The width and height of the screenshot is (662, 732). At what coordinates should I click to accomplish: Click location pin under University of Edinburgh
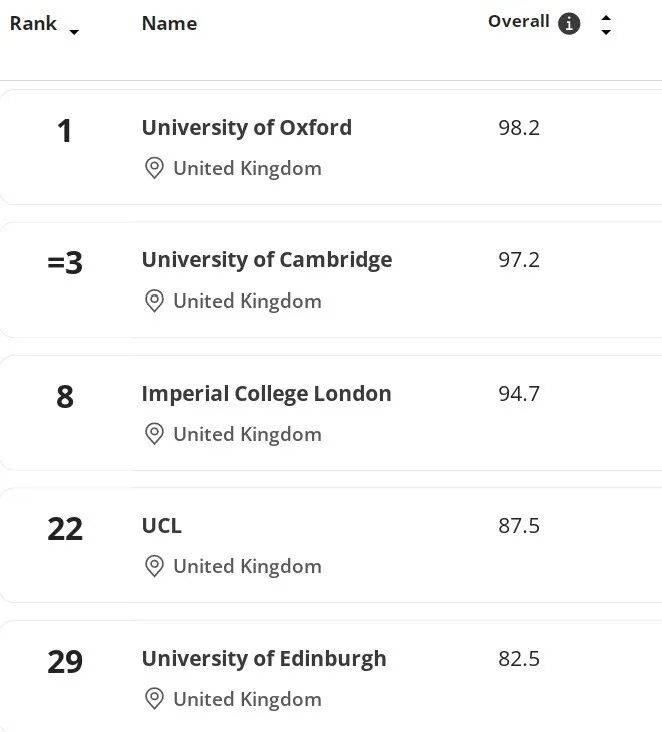point(154,699)
